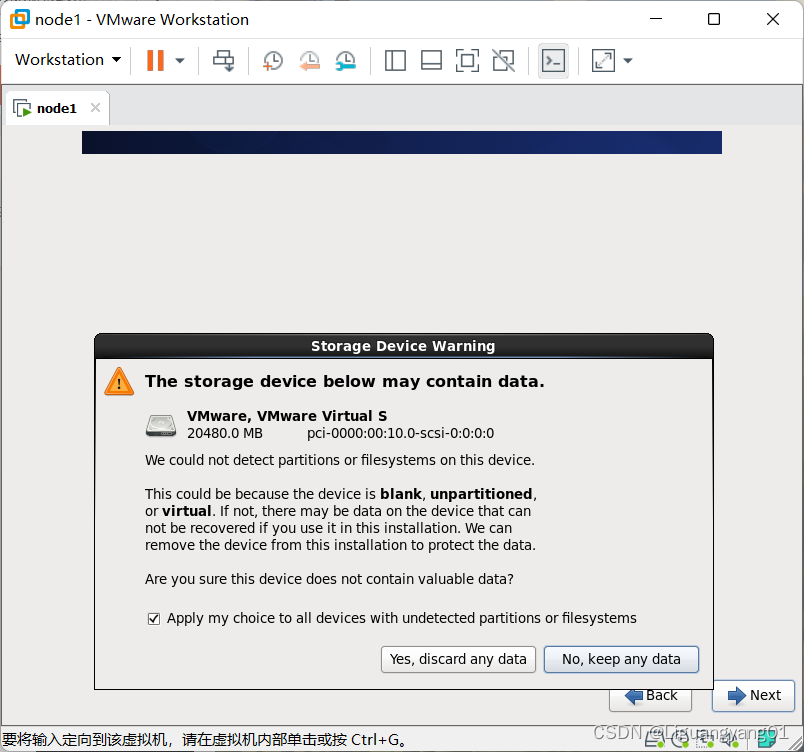Click the stretch guest display icon
The height and width of the screenshot is (752, 804).
[603, 60]
